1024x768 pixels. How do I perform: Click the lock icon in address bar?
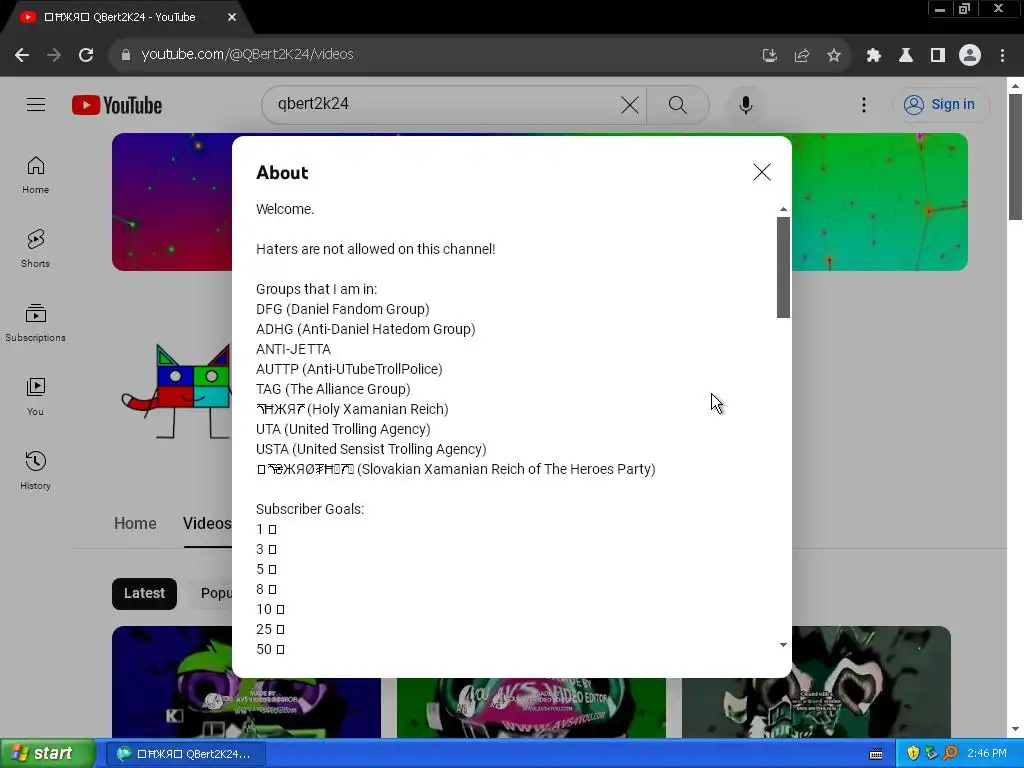[126, 55]
